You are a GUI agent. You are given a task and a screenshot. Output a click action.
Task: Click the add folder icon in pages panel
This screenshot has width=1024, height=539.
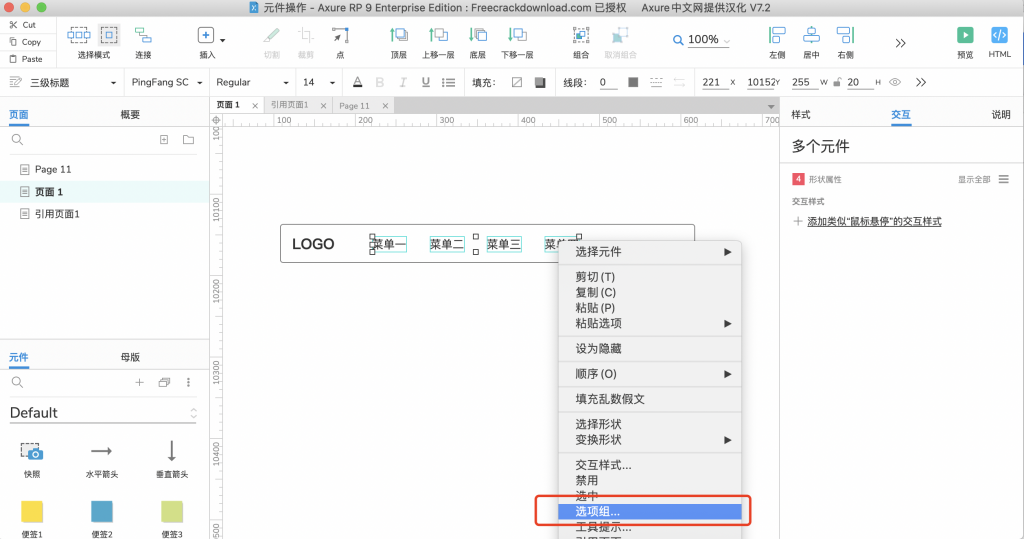pyautogui.click(x=188, y=140)
